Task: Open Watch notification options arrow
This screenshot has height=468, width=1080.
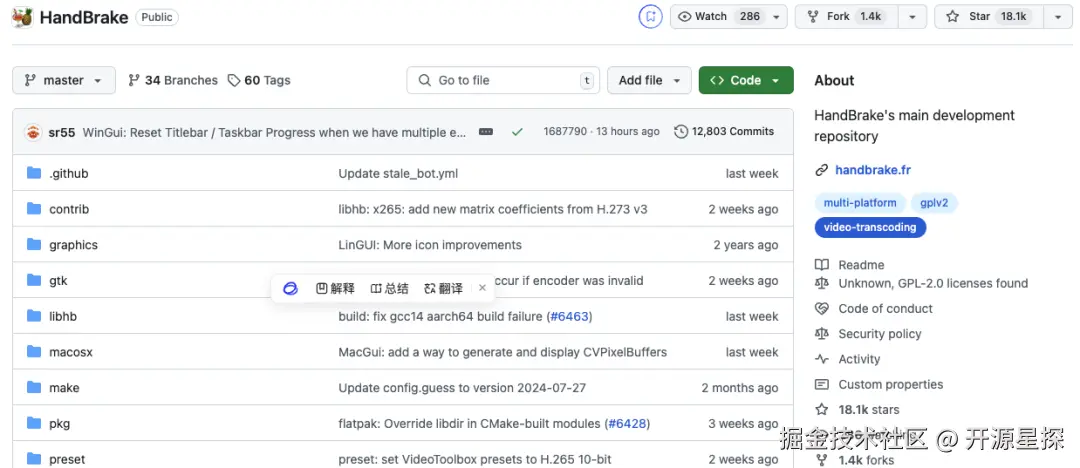Action: 776,17
